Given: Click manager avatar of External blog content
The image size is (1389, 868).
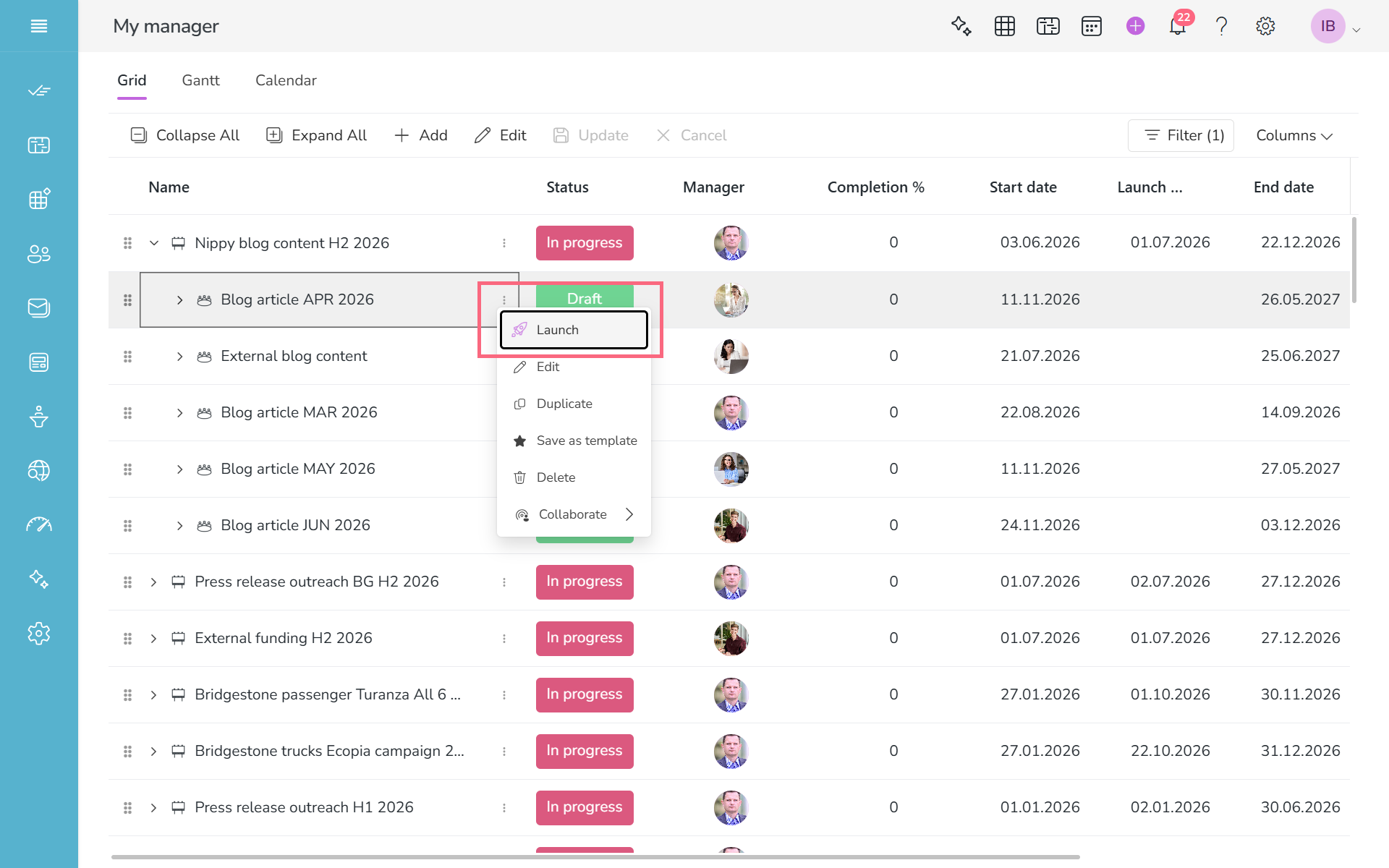Looking at the screenshot, I should 731,357.
